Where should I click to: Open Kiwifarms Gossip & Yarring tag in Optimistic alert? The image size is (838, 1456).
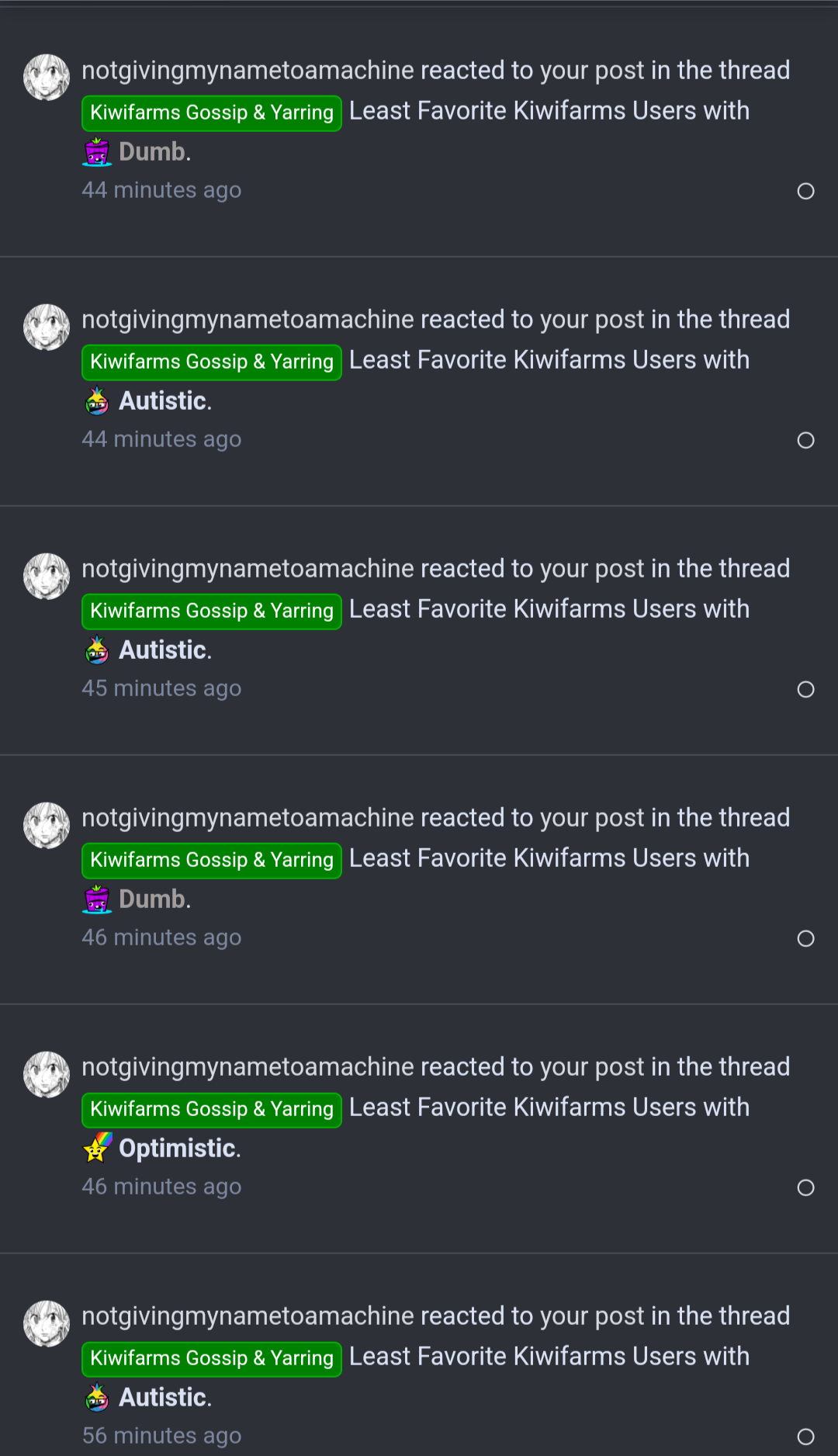point(211,1109)
